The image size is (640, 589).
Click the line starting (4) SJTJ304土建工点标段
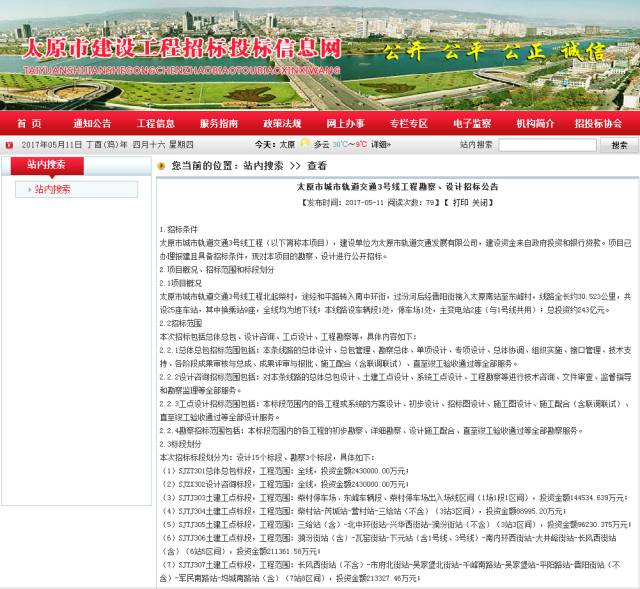(364, 511)
